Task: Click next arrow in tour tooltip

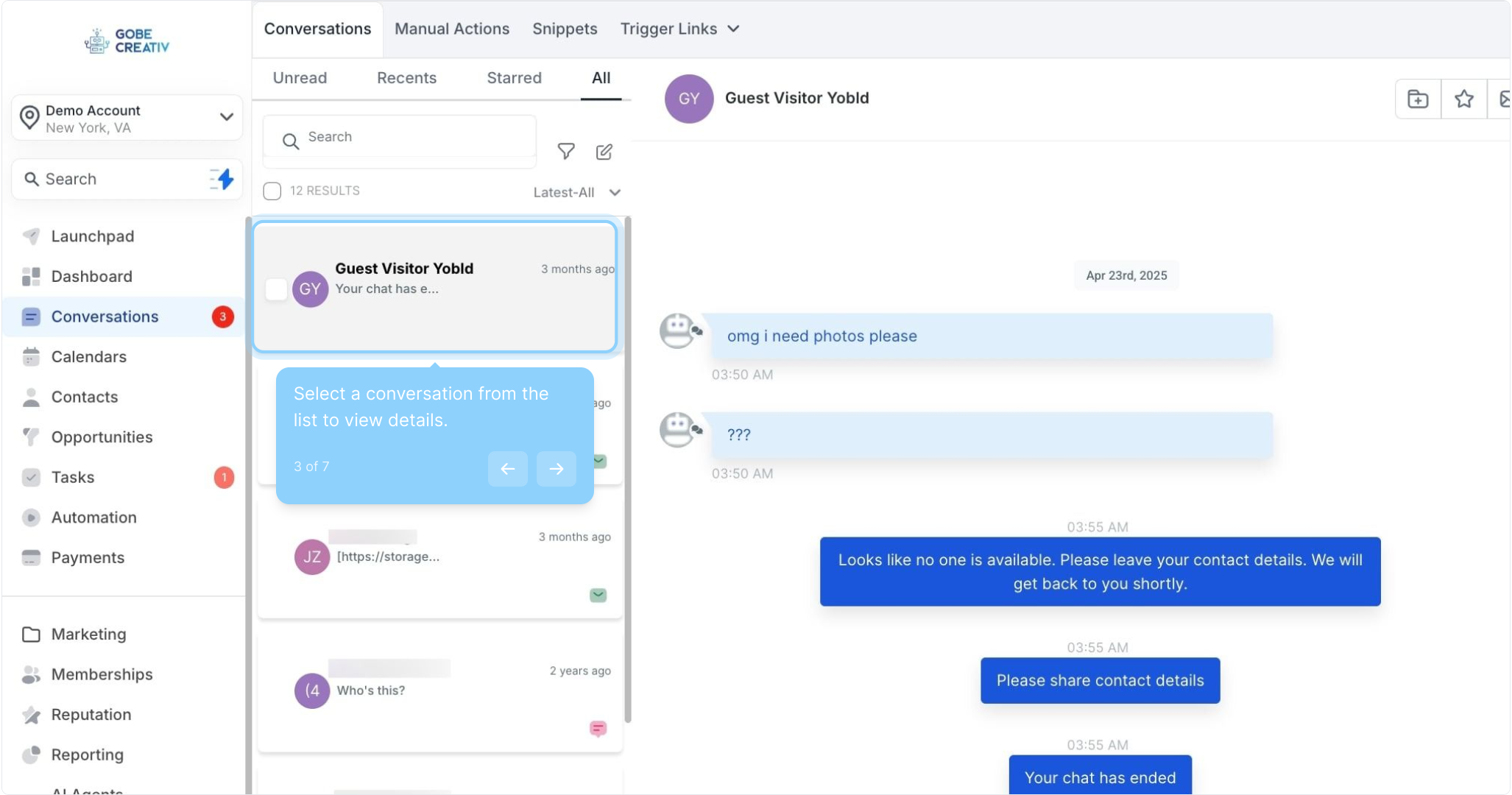Action: pyautogui.click(x=556, y=468)
